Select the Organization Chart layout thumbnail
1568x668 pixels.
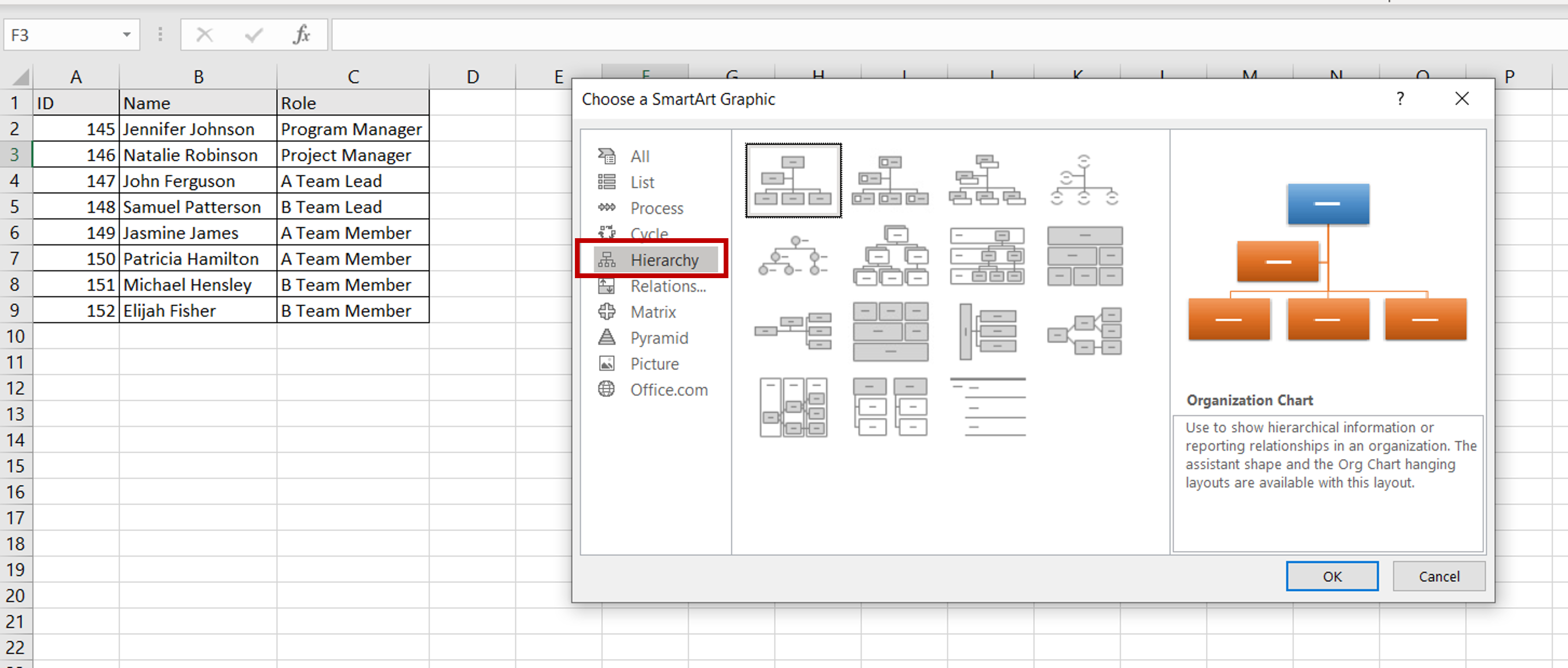793,180
